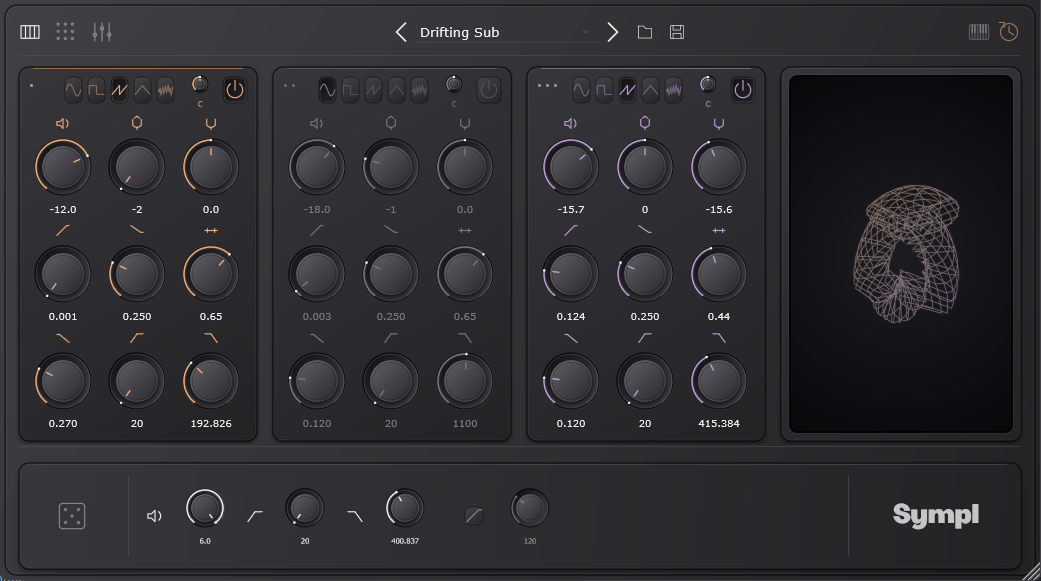Screen dimensions: 1041x581
Task: Click the randomize dice button
Action: 72,516
